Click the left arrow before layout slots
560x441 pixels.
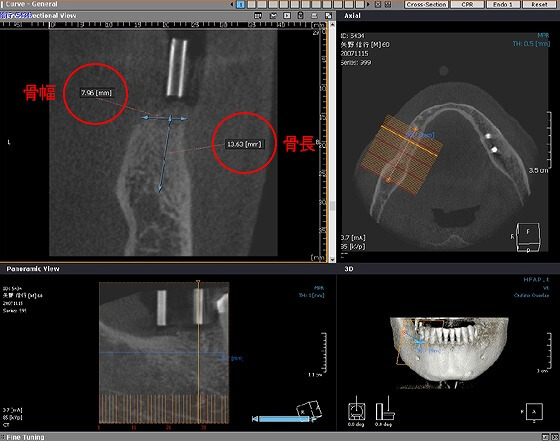pyautogui.click(x=232, y=5)
